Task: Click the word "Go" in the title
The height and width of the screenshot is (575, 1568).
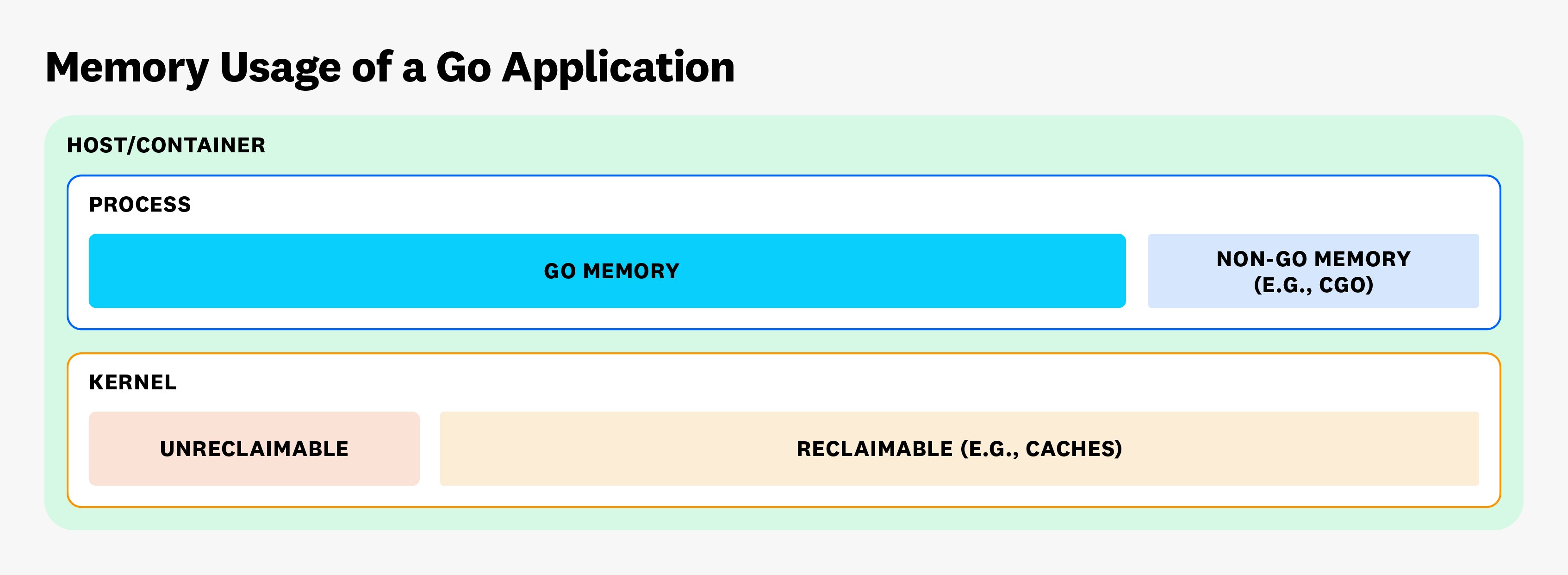Action: [x=463, y=67]
